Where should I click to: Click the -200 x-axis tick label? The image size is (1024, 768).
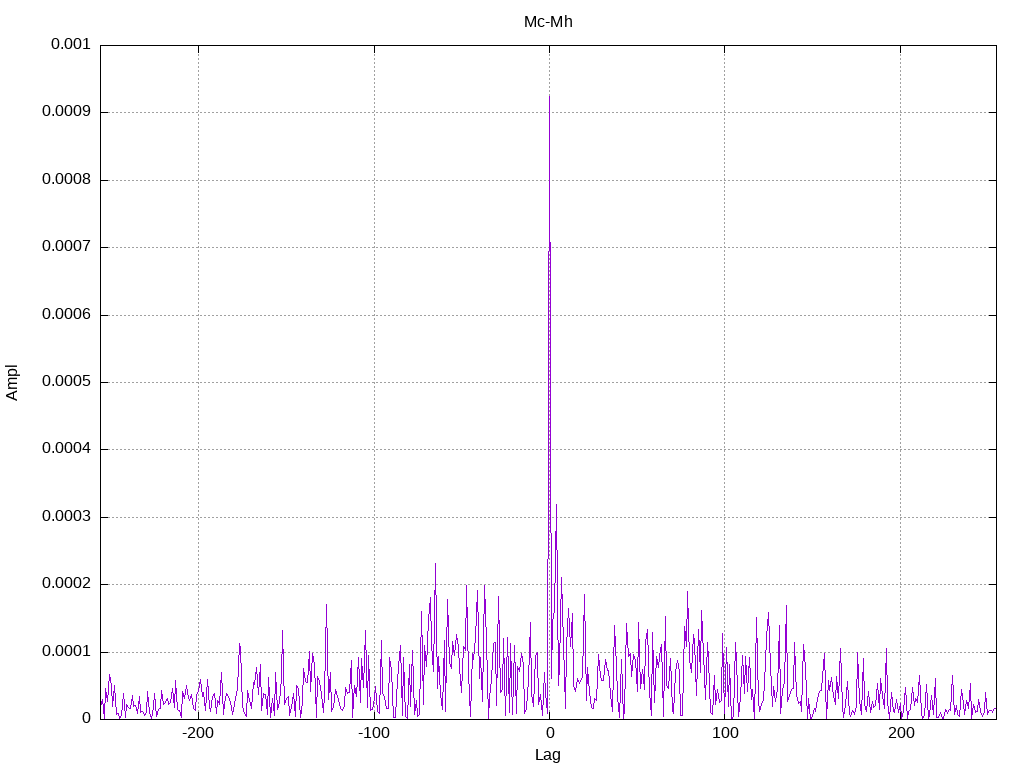198,733
